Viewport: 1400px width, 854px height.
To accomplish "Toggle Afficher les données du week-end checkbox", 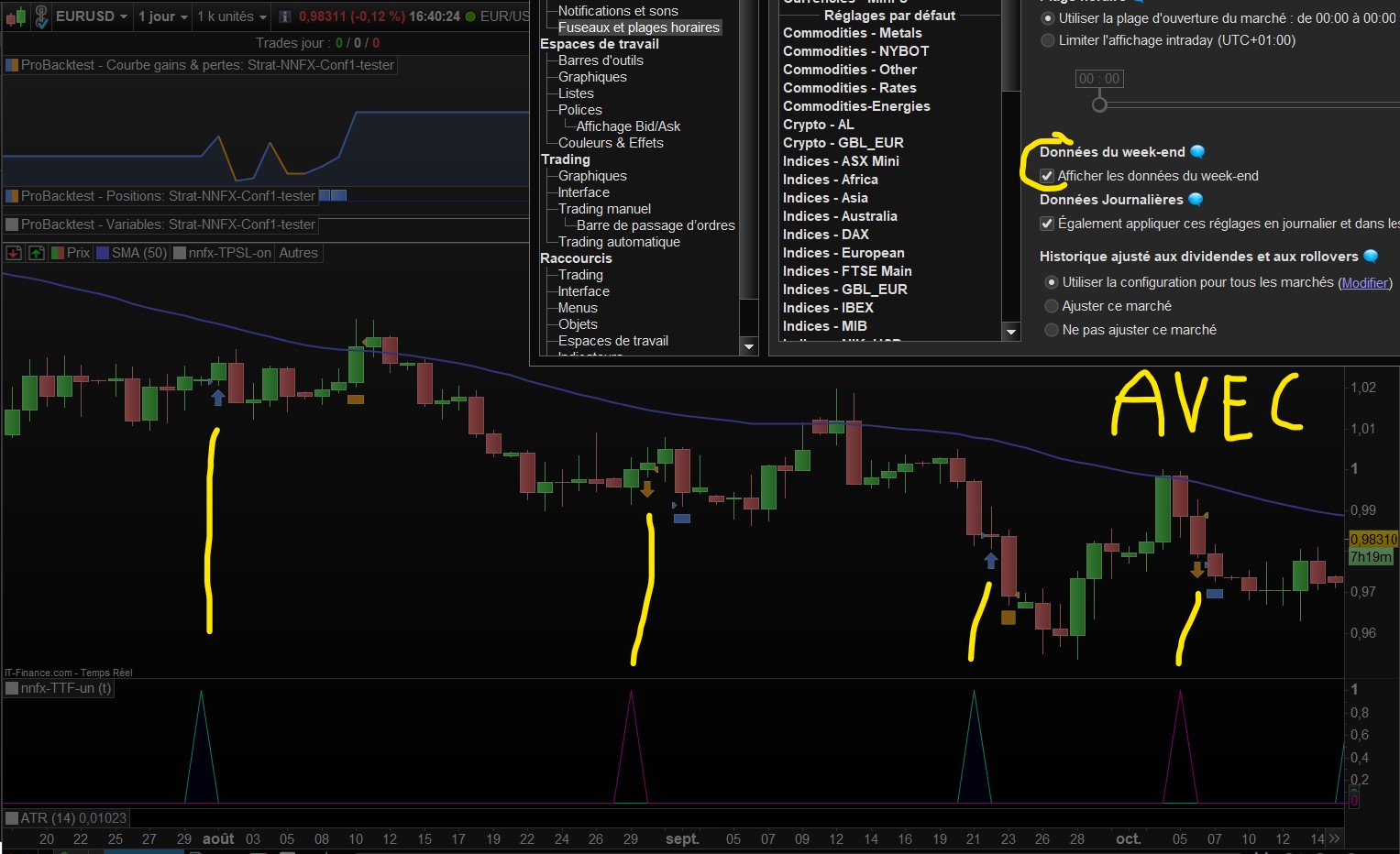I will [x=1047, y=176].
